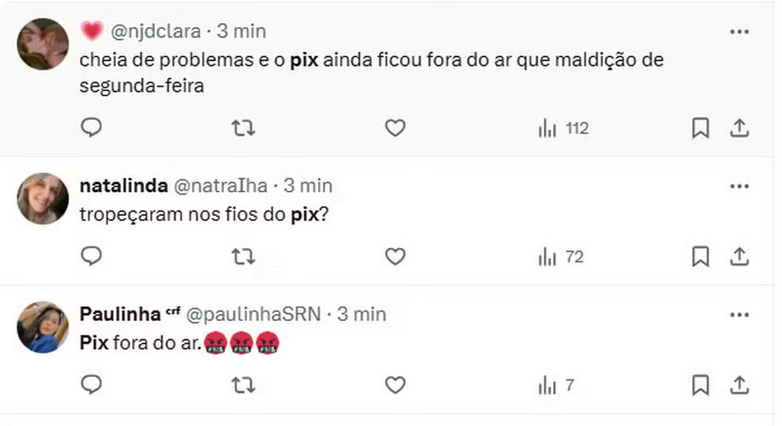Viewport: 782px width, 426px height.
Task: Open more options on @njdclara tweet
Action: click(739, 32)
